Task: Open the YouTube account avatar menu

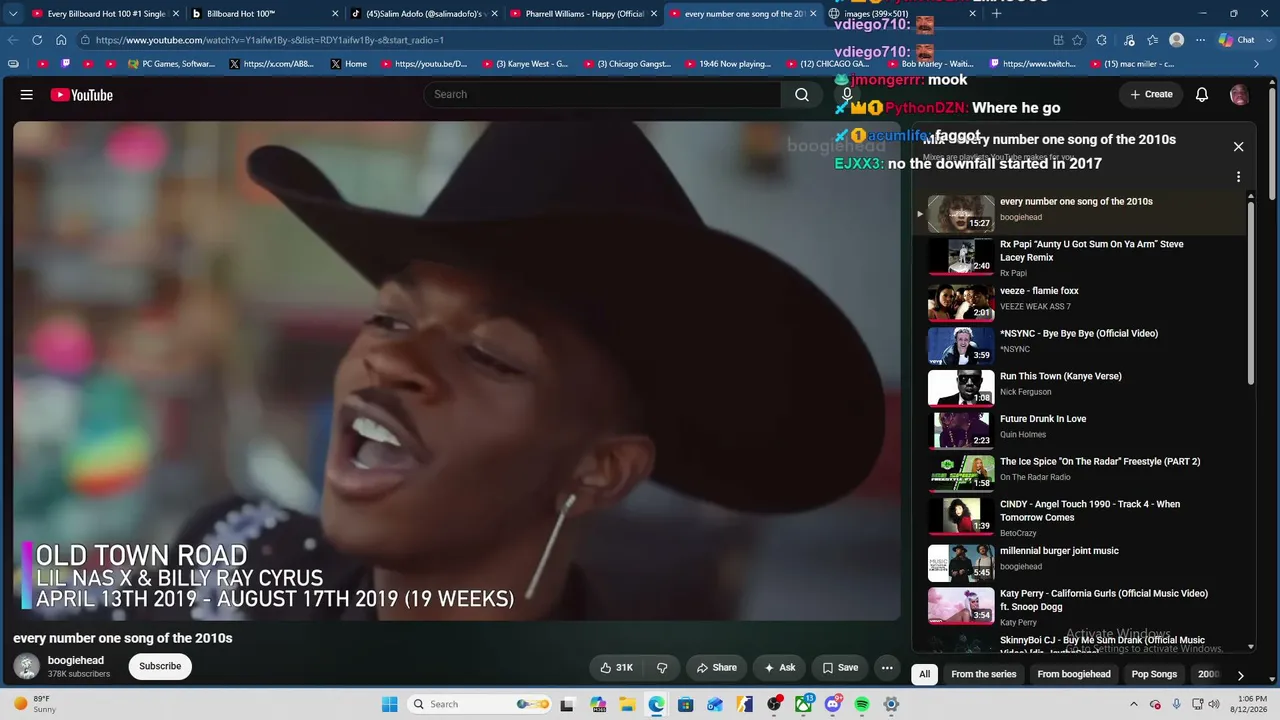Action: (1239, 95)
